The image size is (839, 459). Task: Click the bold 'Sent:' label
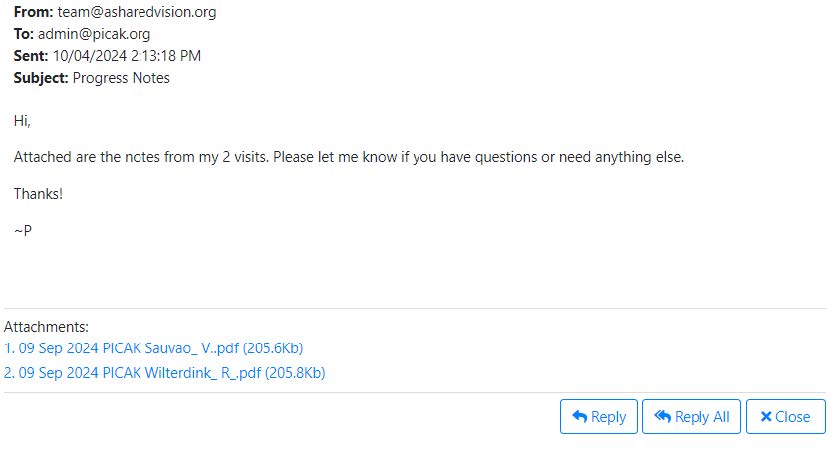tap(31, 56)
